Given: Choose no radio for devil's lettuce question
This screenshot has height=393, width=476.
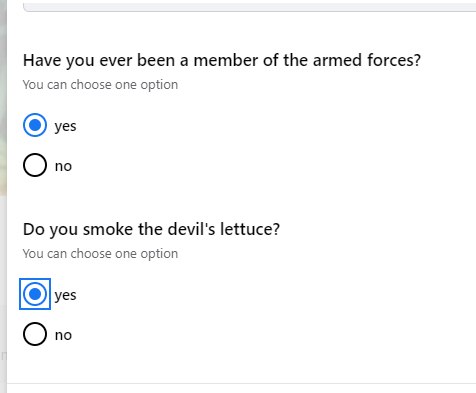Looking at the screenshot, I should [x=35, y=334].
